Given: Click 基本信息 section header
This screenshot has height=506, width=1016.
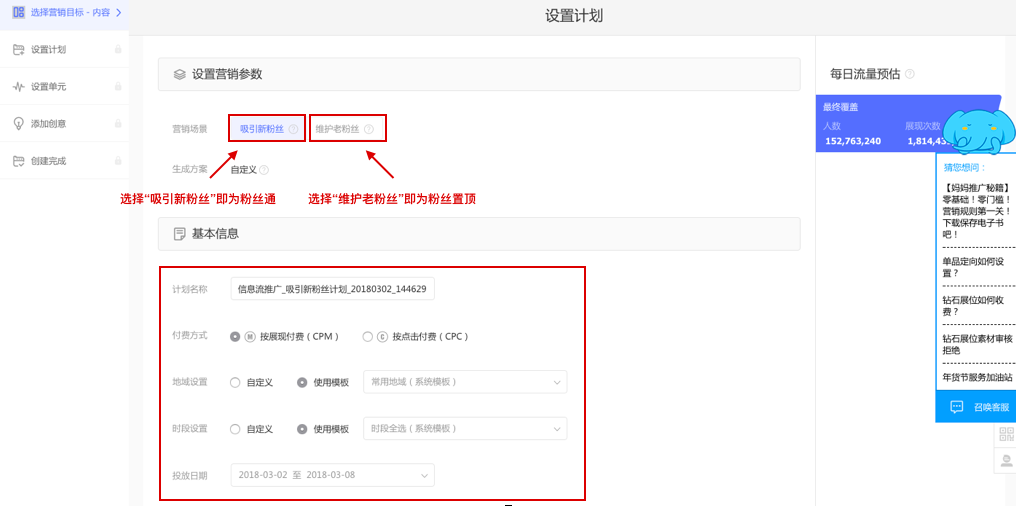Looking at the screenshot, I should coord(479,234).
